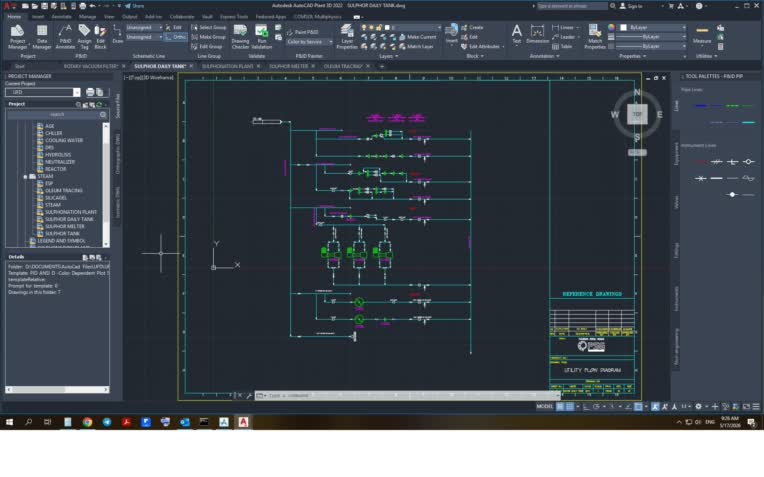
Task: Open the Project Manager ribbon button
Action: pyautogui.click(x=17, y=37)
